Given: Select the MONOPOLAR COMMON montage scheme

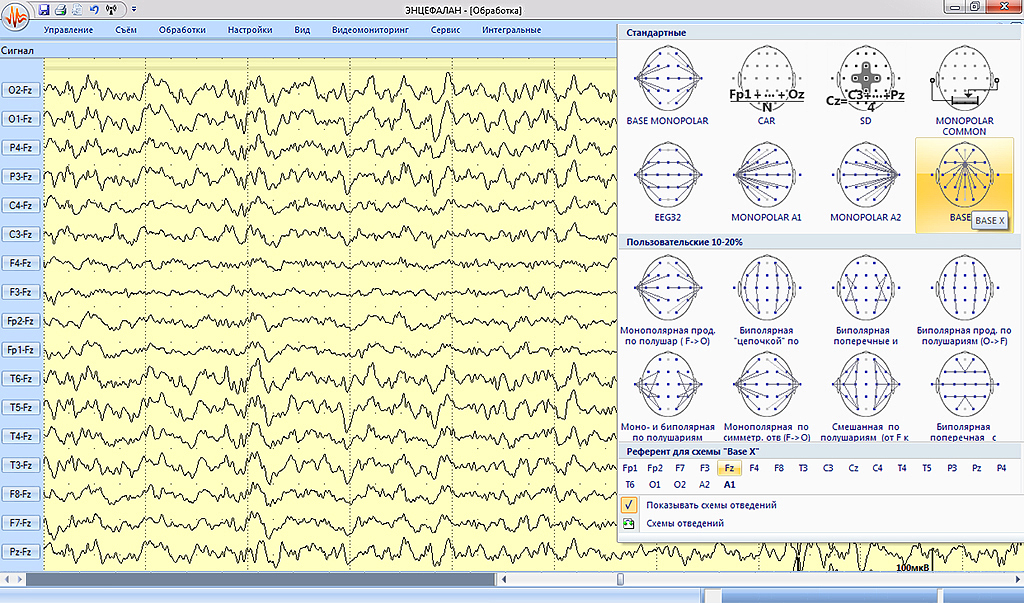Looking at the screenshot, I should (x=964, y=90).
